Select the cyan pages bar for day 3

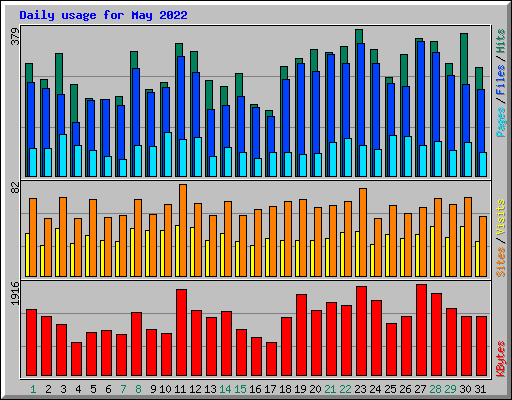point(63,155)
